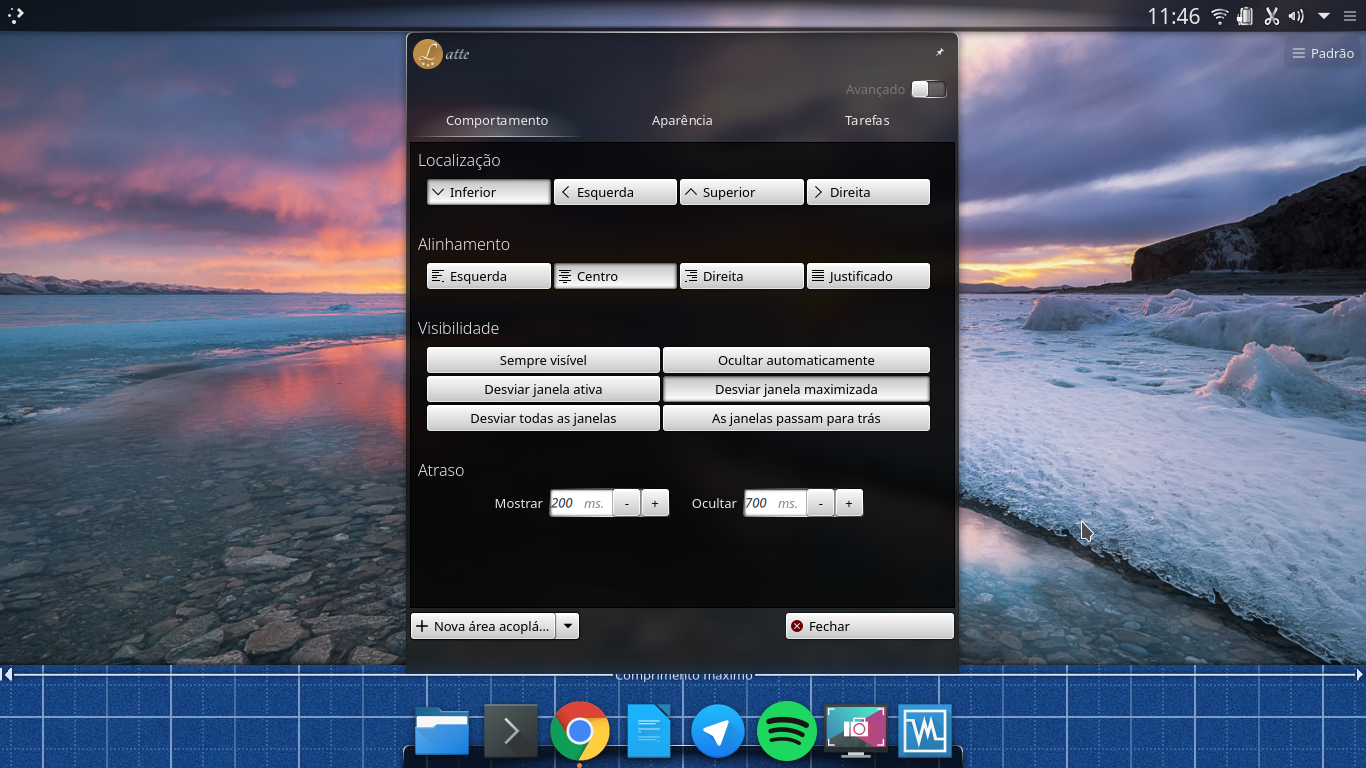Go to the Tarefas tab
This screenshot has width=1366, height=768.
[x=866, y=120]
